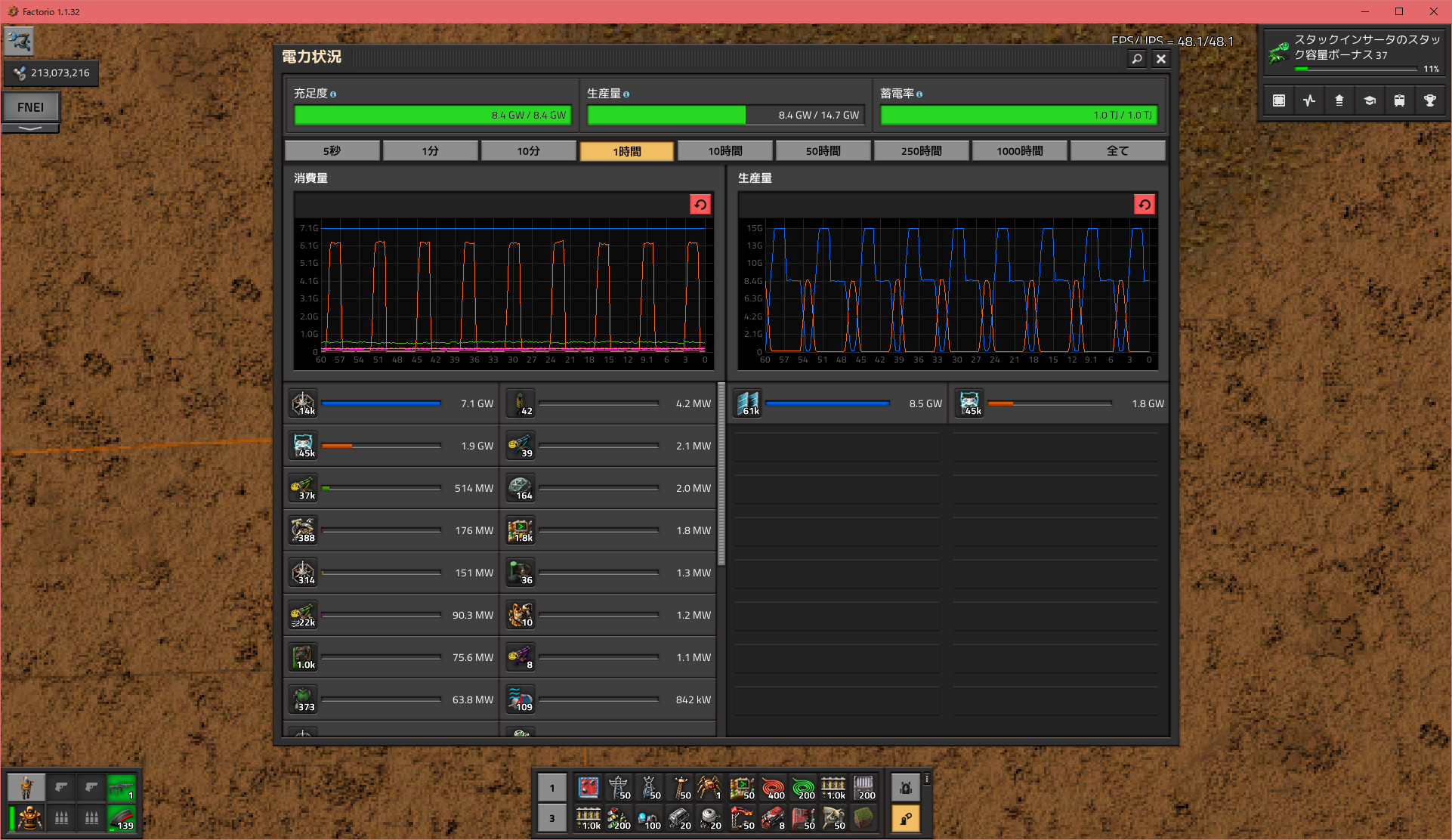1452x840 pixels.
Task: Click the 36 consumer icon at 1.3 MW
Action: pyautogui.click(x=521, y=573)
